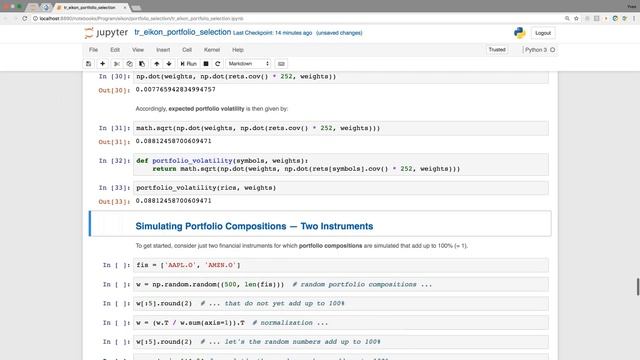Open the Kernel menu
Screen dimensions: 640x360
[212, 50]
